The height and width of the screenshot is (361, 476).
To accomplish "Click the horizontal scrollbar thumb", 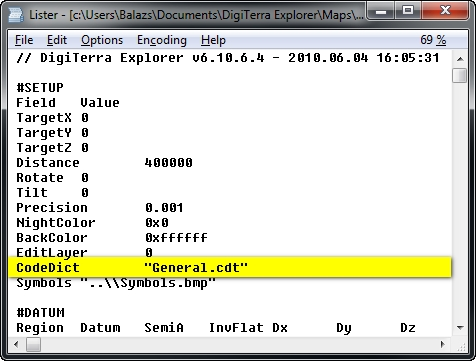I will pyautogui.click(x=33, y=344).
